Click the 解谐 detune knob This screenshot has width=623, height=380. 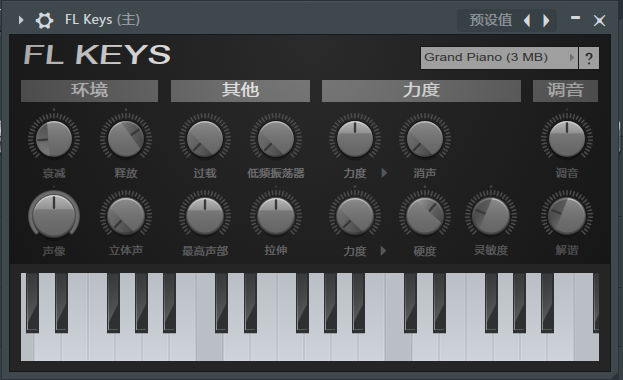pos(567,216)
